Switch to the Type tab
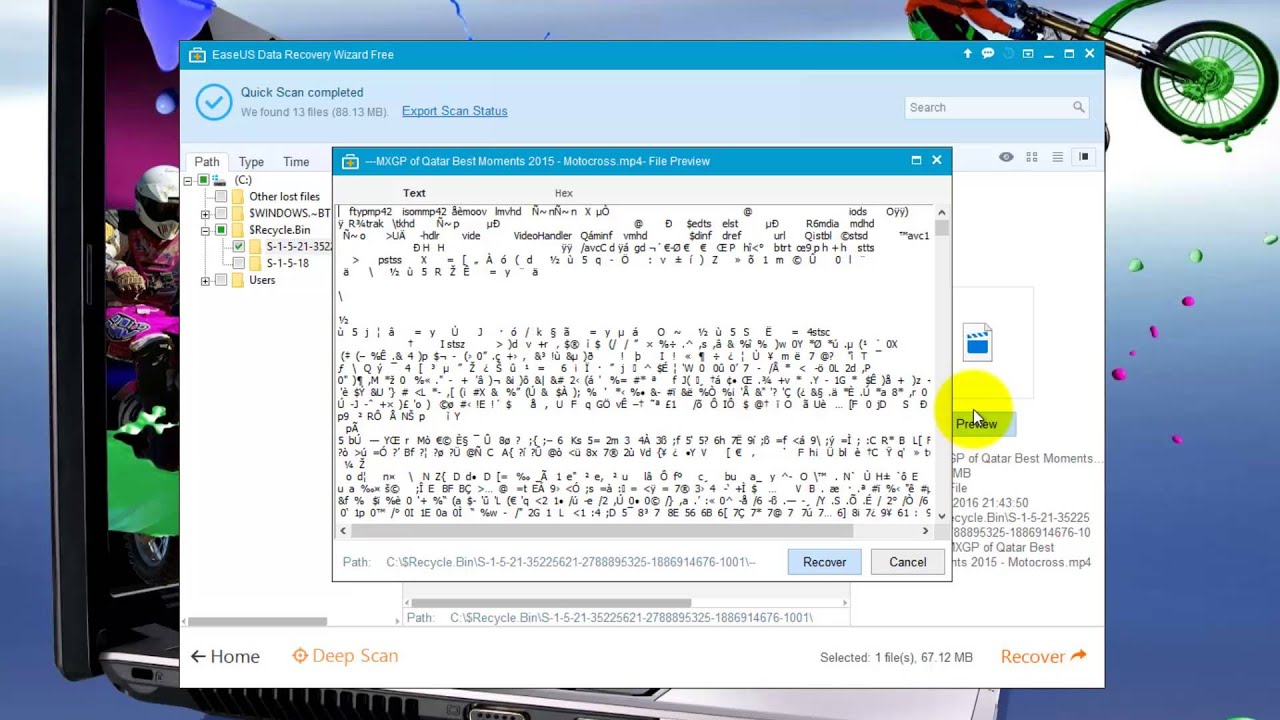This screenshot has height=720, width=1280. 251,162
